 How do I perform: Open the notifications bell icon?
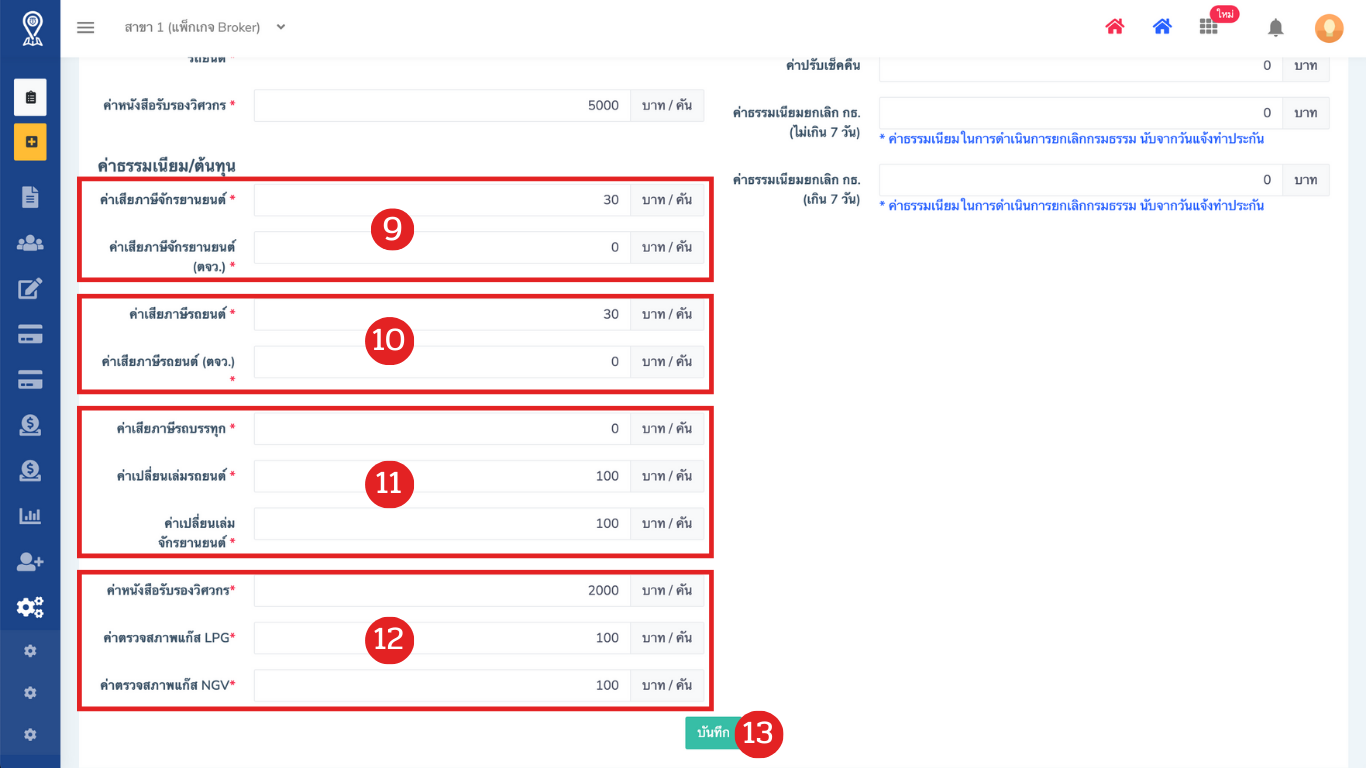(1276, 28)
